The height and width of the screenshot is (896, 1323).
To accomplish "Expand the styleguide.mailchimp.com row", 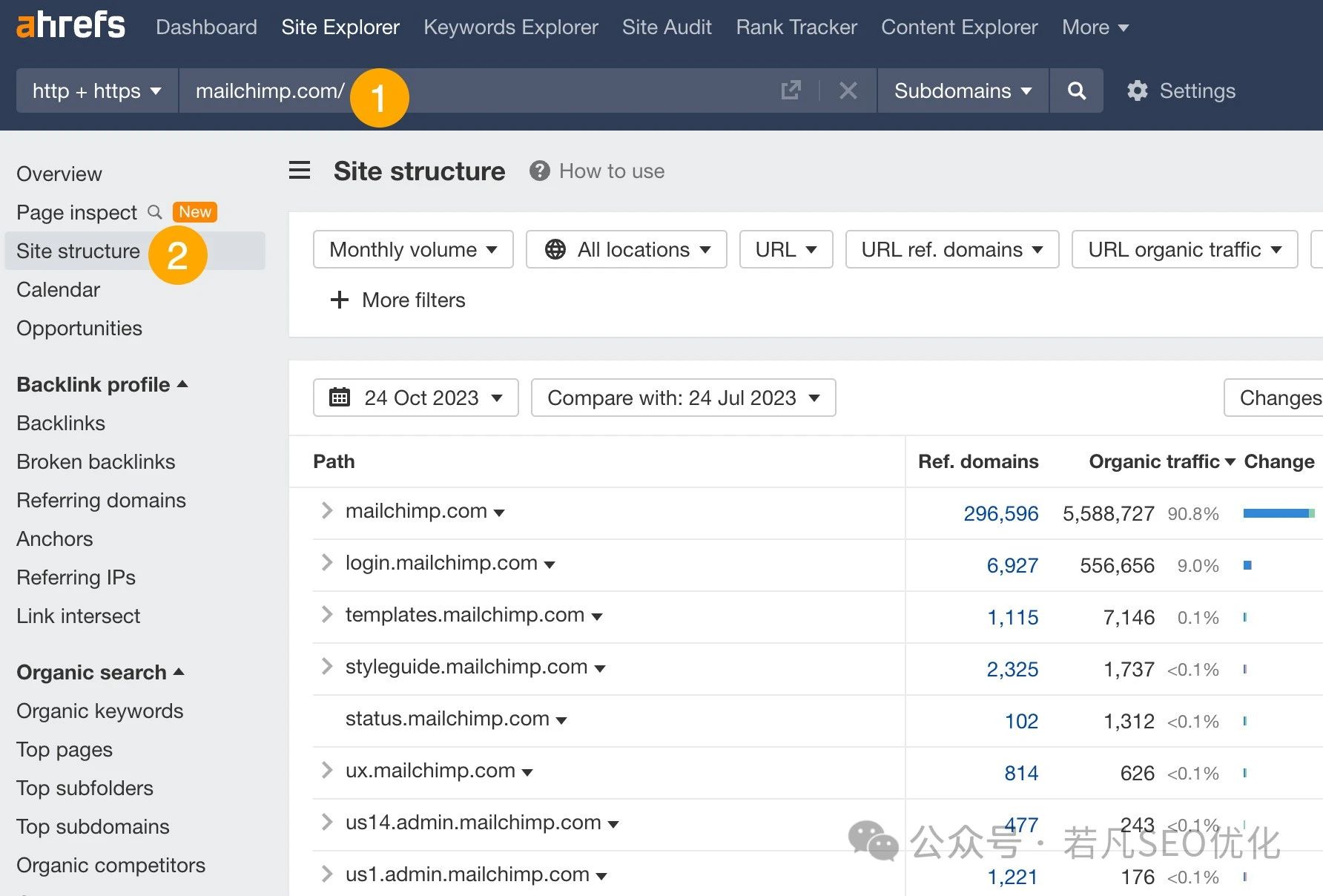I will 326,666.
